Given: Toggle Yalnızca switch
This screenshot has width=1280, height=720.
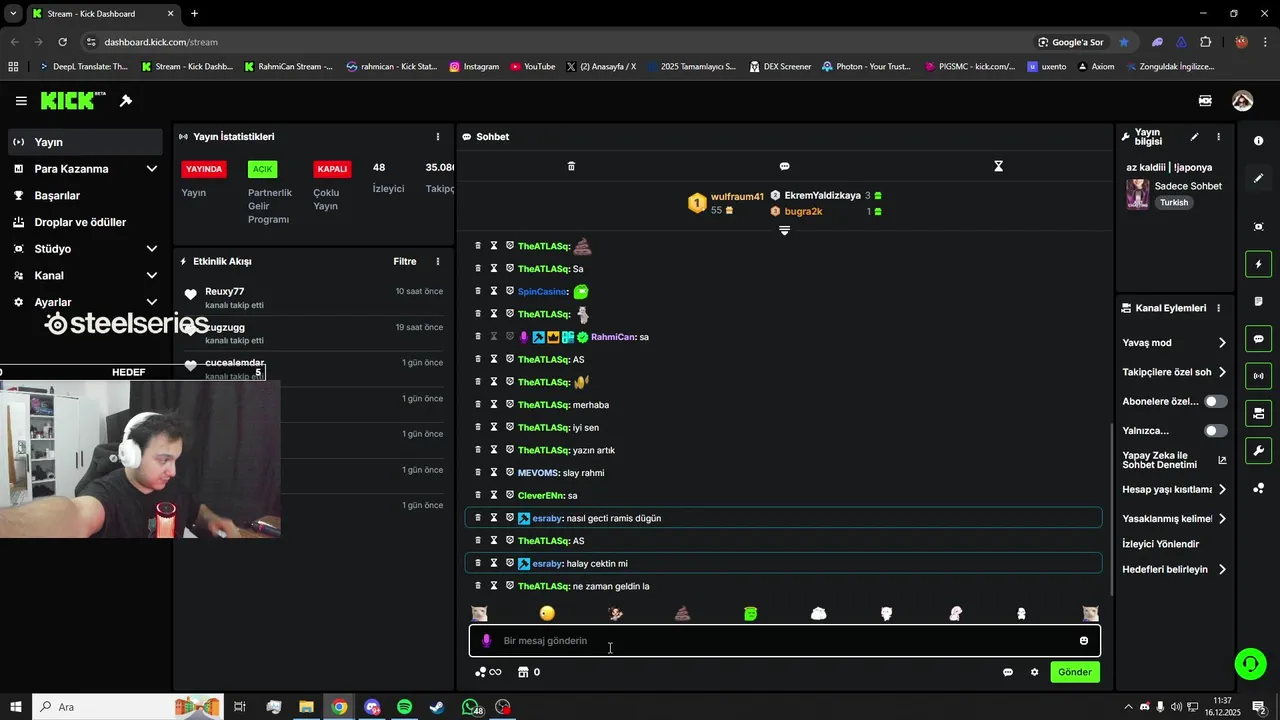Looking at the screenshot, I should pyautogui.click(x=1215, y=431).
